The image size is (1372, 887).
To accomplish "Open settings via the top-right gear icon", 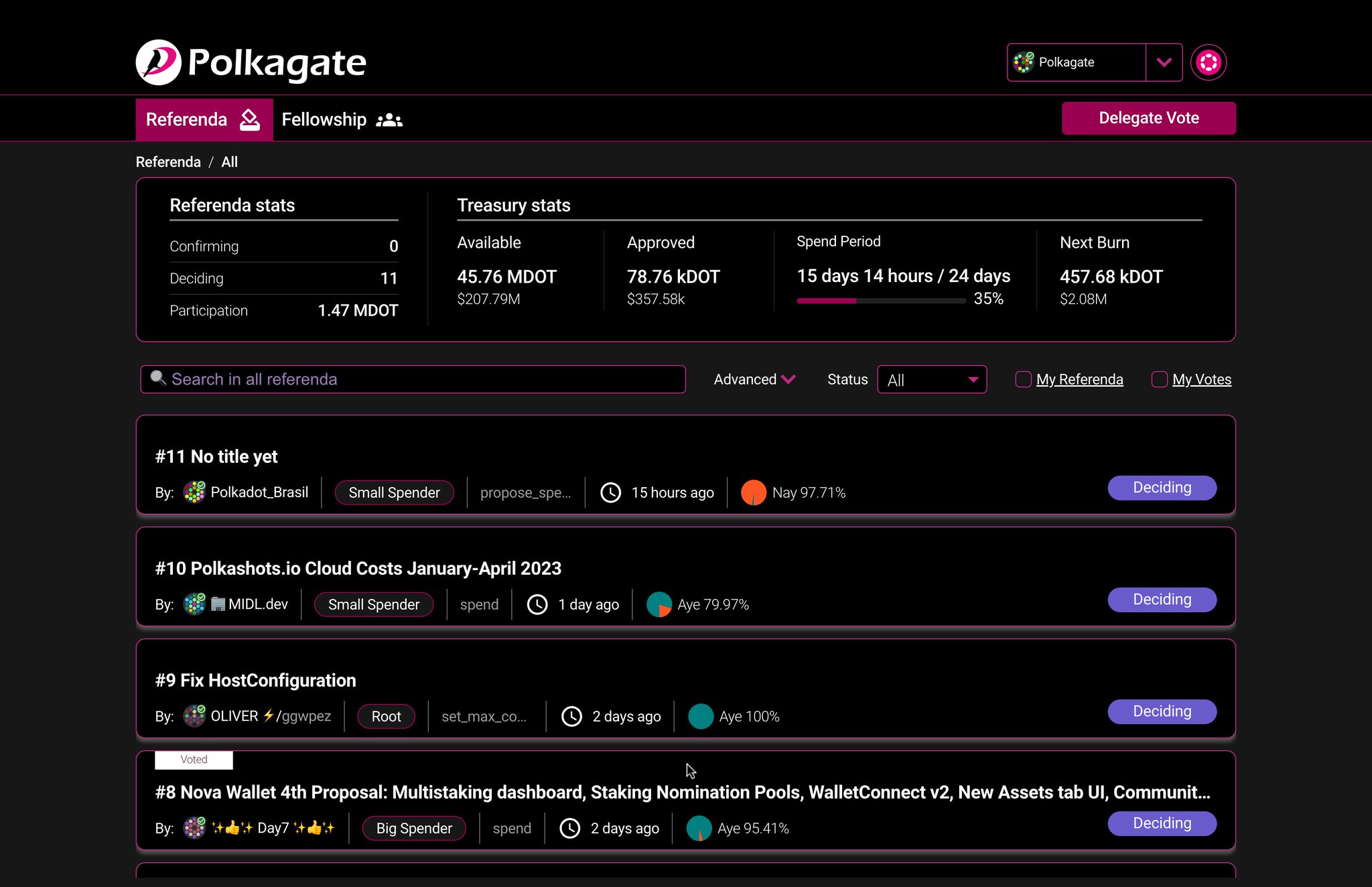I will coord(1209,62).
